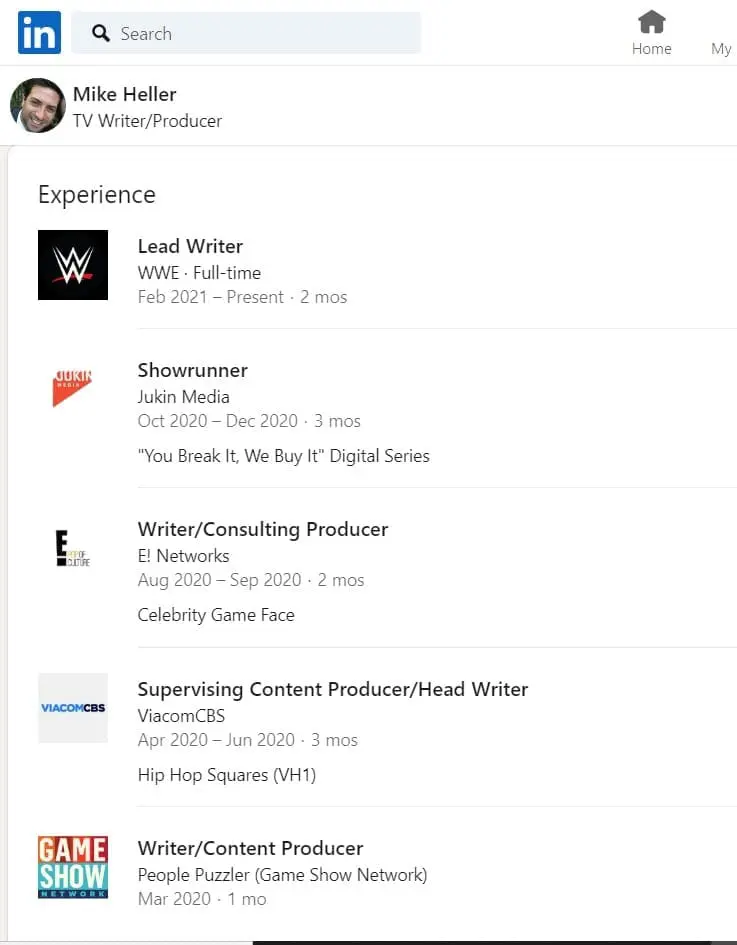This screenshot has height=945, width=737.
Task: Click the Mike Heller name link
Action: 124,94
